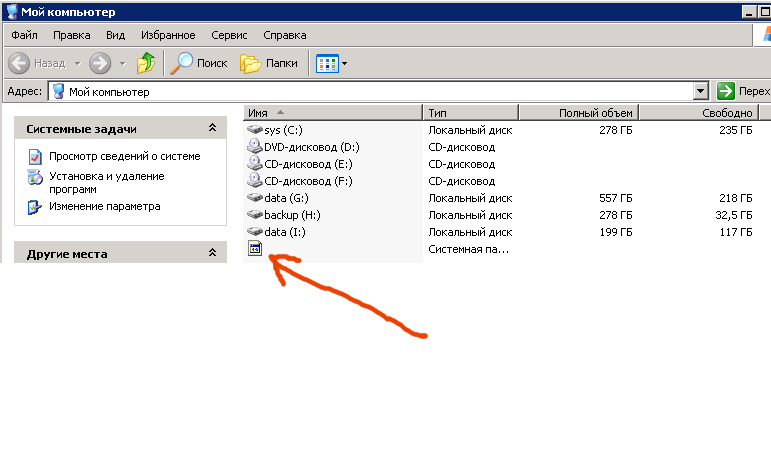This screenshot has width=771, height=450.
Task: Select the unnamed system folder icon
Action: 255,249
